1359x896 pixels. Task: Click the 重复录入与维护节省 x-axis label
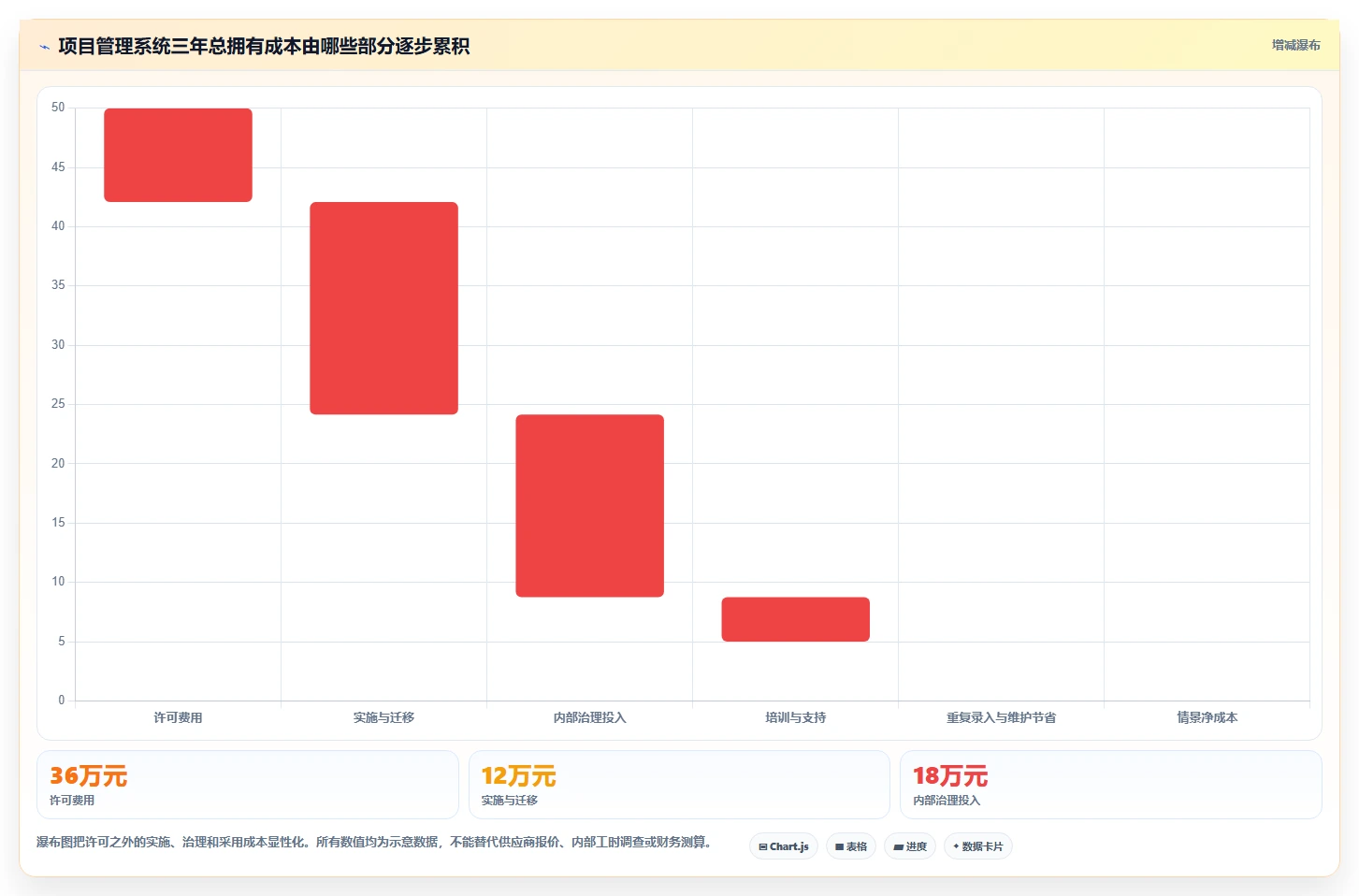click(x=1002, y=717)
